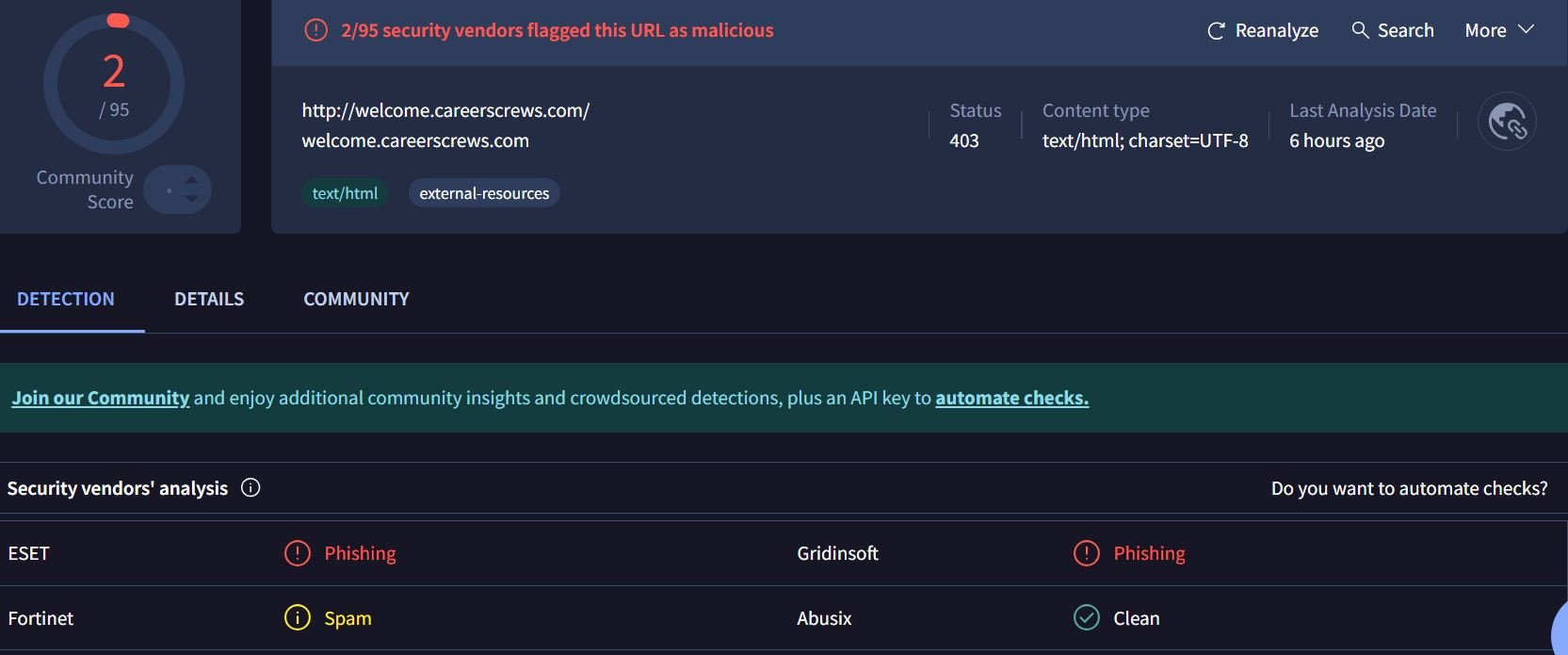Click the Fortinet spam info icon
Viewport: 1568px width, 655px height.
pyautogui.click(x=298, y=618)
